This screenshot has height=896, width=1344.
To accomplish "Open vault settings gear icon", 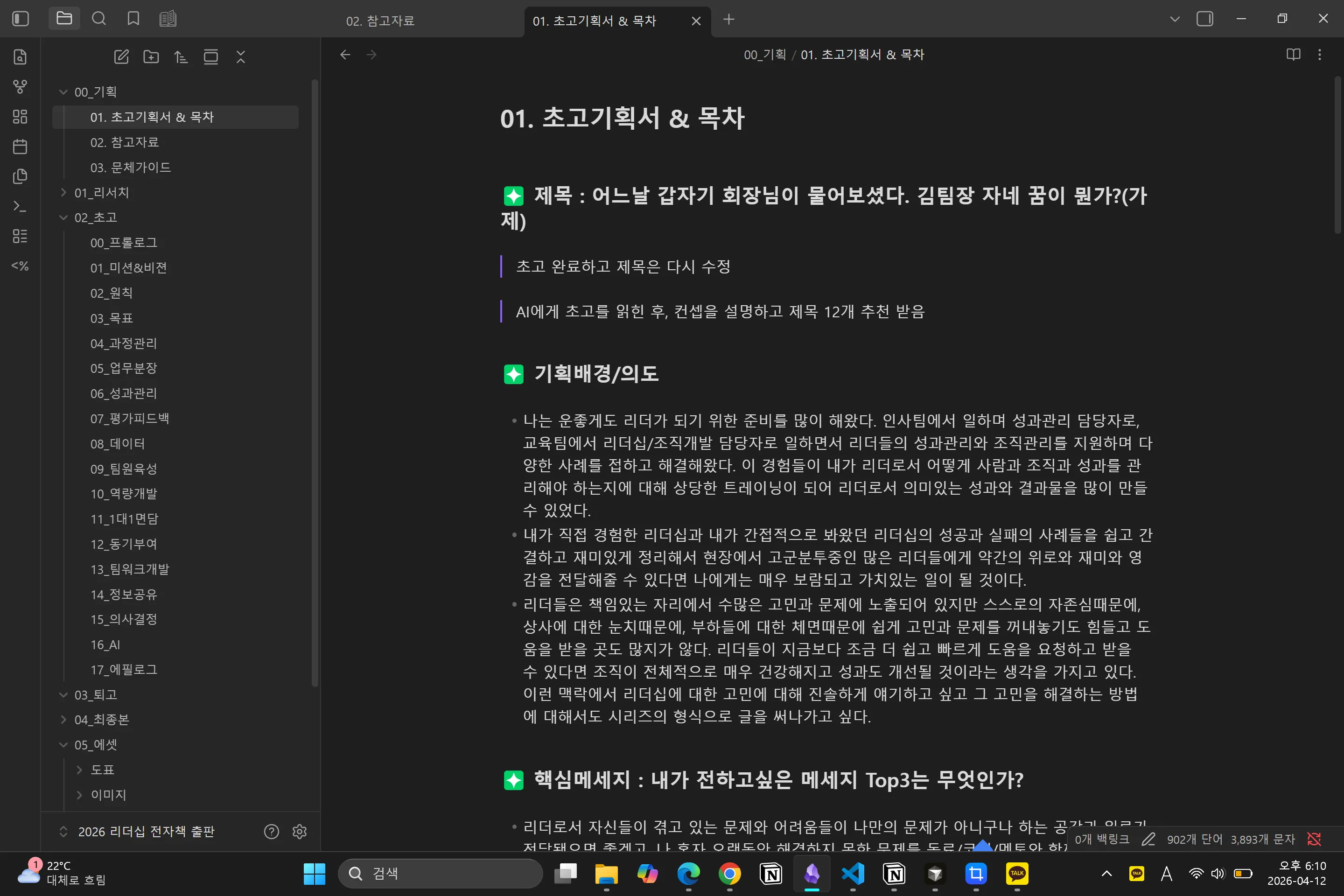I will coord(300,832).
